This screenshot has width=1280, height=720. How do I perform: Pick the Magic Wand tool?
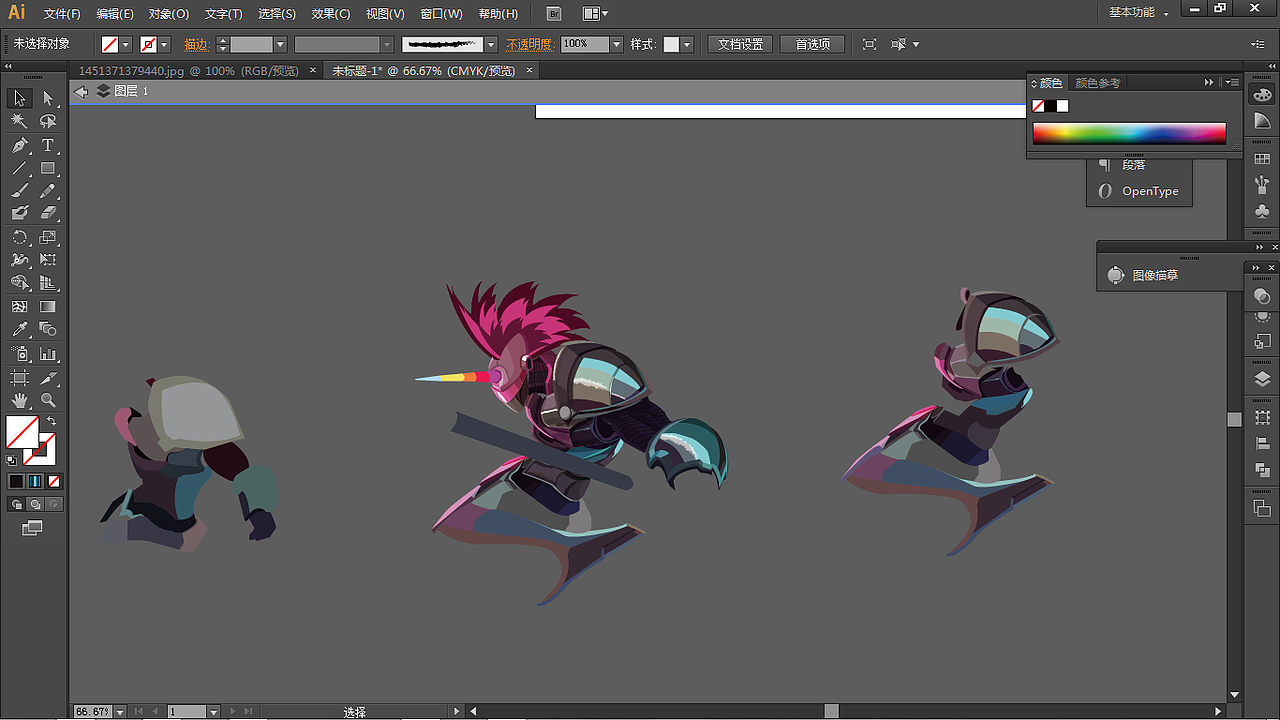pos(19,121)
